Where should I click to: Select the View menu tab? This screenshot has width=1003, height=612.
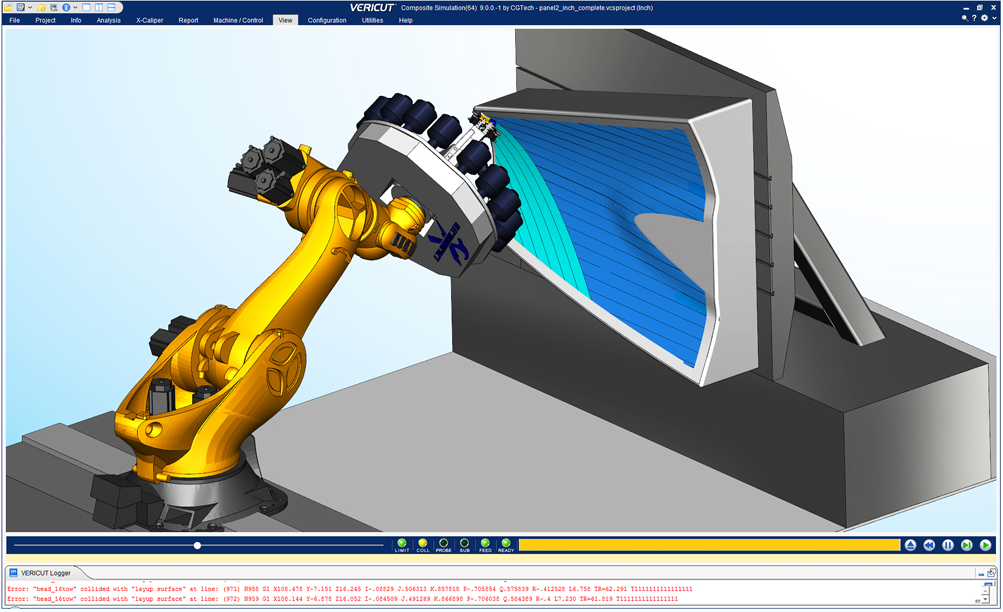click(x=285, y=20)
